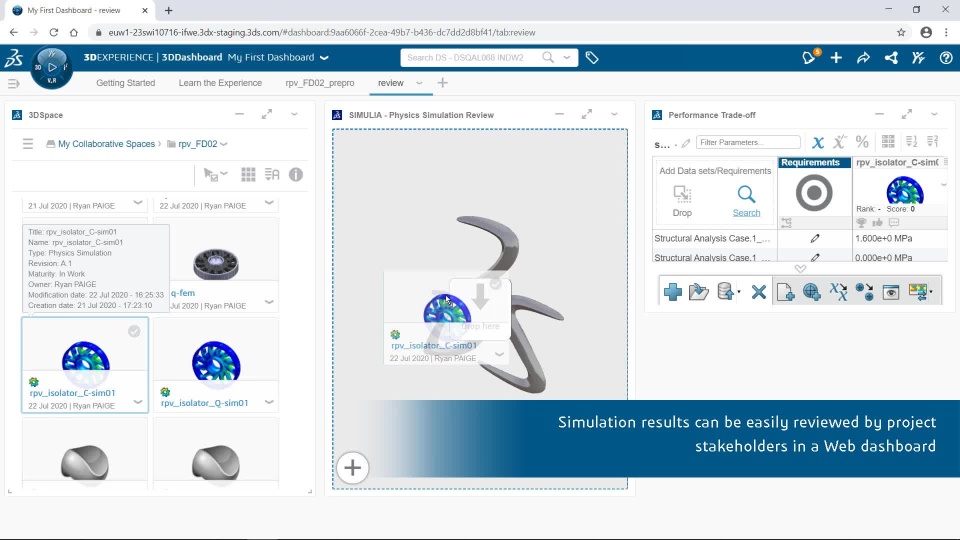This screenshot has height=540, width=960.
Task: Switch to rpv_FD02_prepro tab
Action: point(320,83)
